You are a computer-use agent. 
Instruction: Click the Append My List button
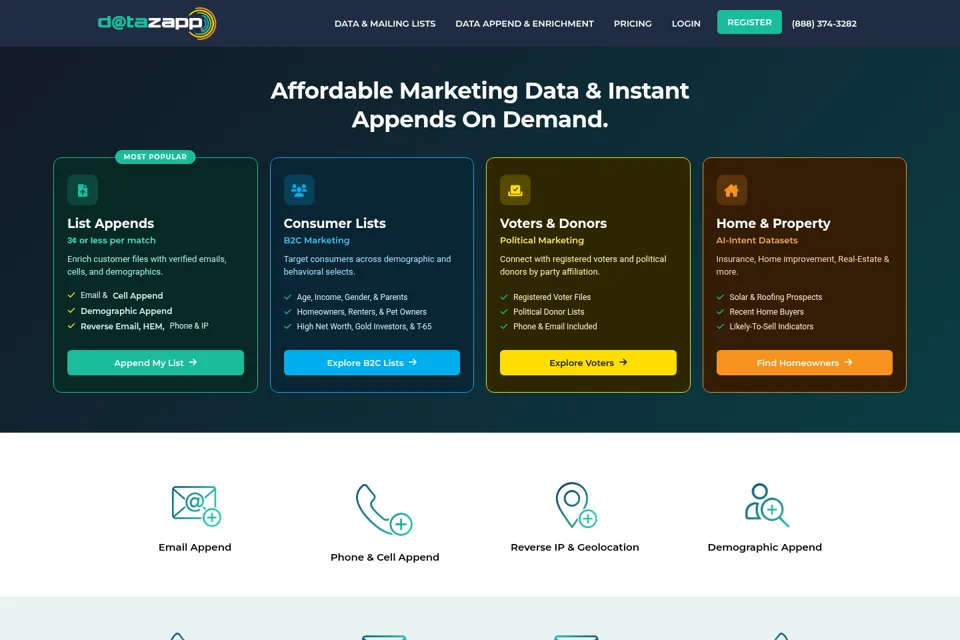pyautogui.click(x=156, y=363)
